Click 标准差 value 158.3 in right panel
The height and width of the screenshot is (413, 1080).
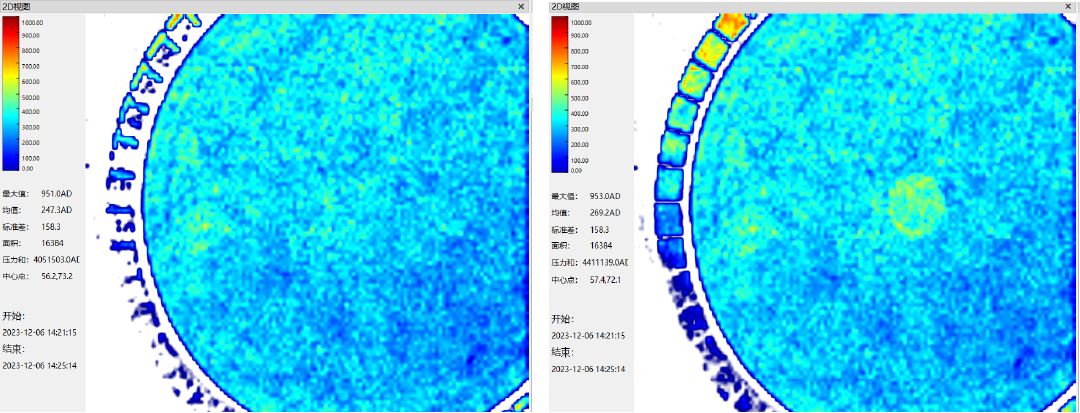[x=601, y=230]
